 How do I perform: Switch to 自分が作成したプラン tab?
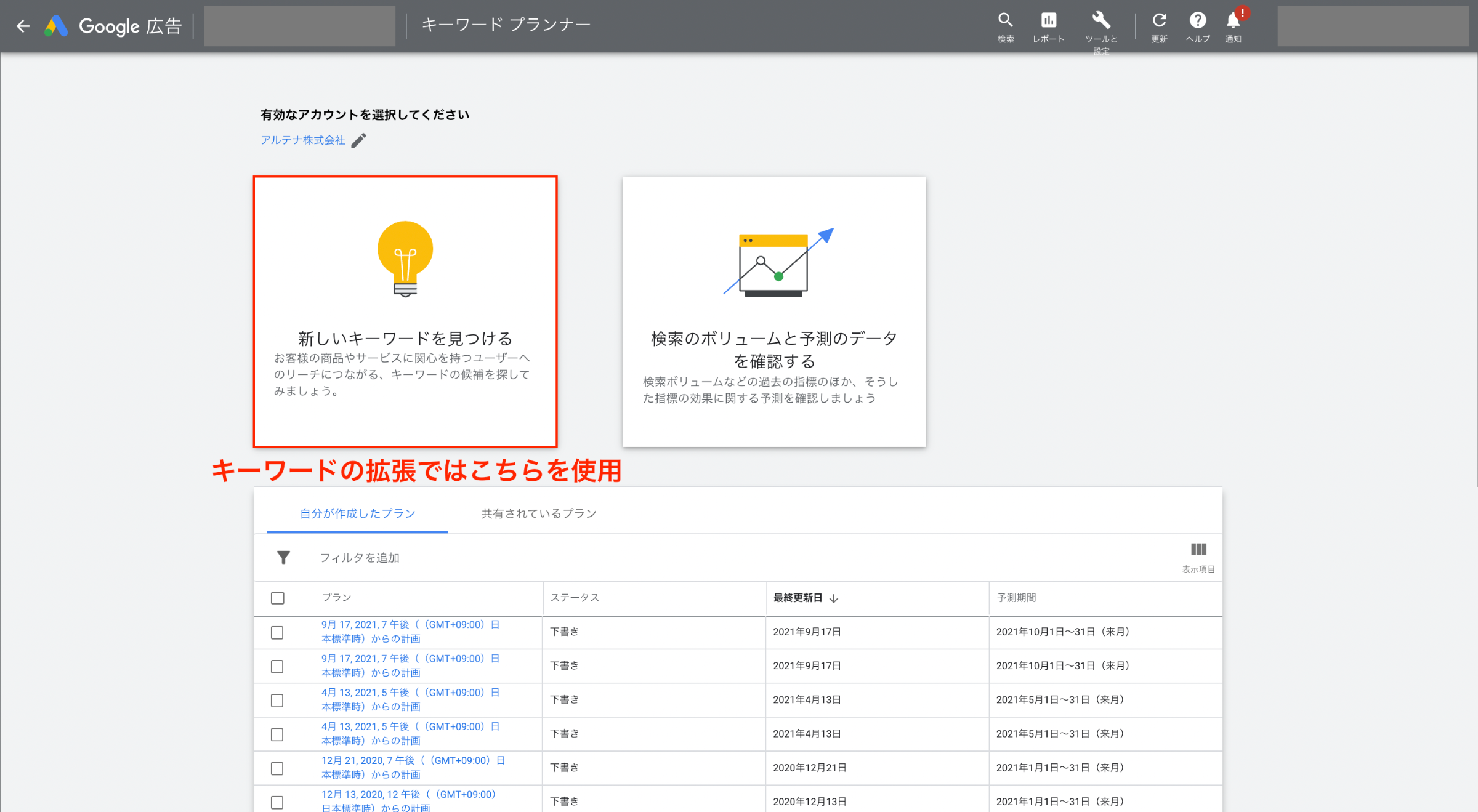pyautogui.click(x=357, y=513)
